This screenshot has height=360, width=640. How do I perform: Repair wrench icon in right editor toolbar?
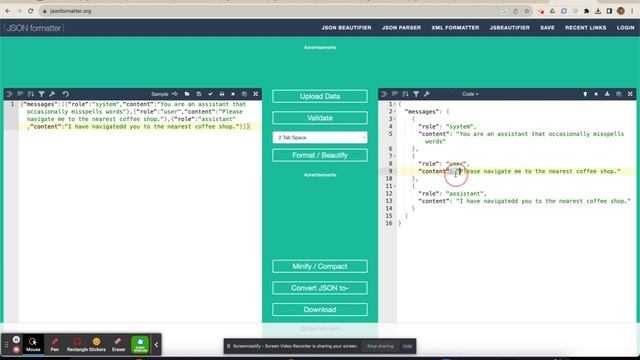[x=427, y=94]
